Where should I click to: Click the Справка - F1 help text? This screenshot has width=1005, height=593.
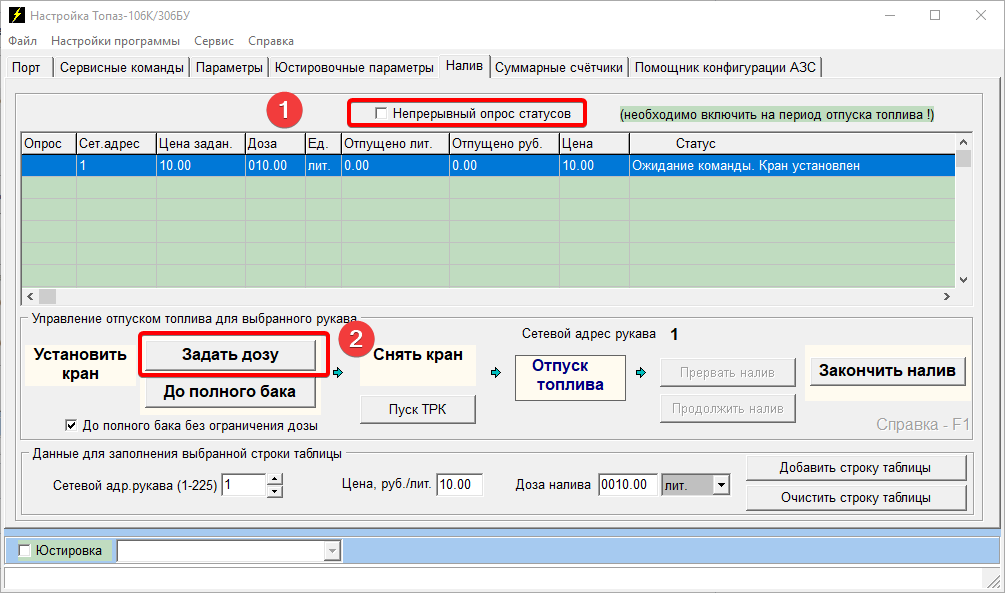[922, 424]
